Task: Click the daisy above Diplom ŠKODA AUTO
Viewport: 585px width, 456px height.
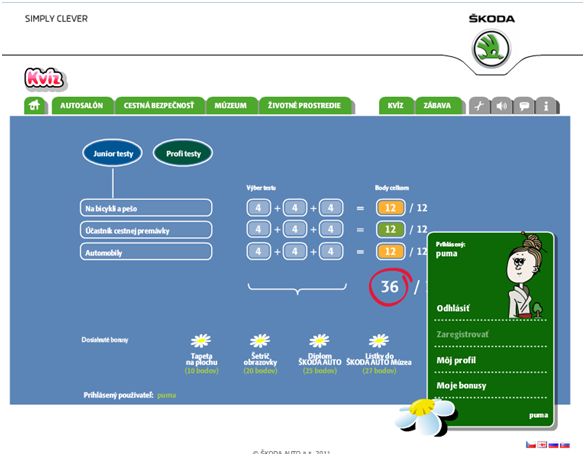Action: 319,340
